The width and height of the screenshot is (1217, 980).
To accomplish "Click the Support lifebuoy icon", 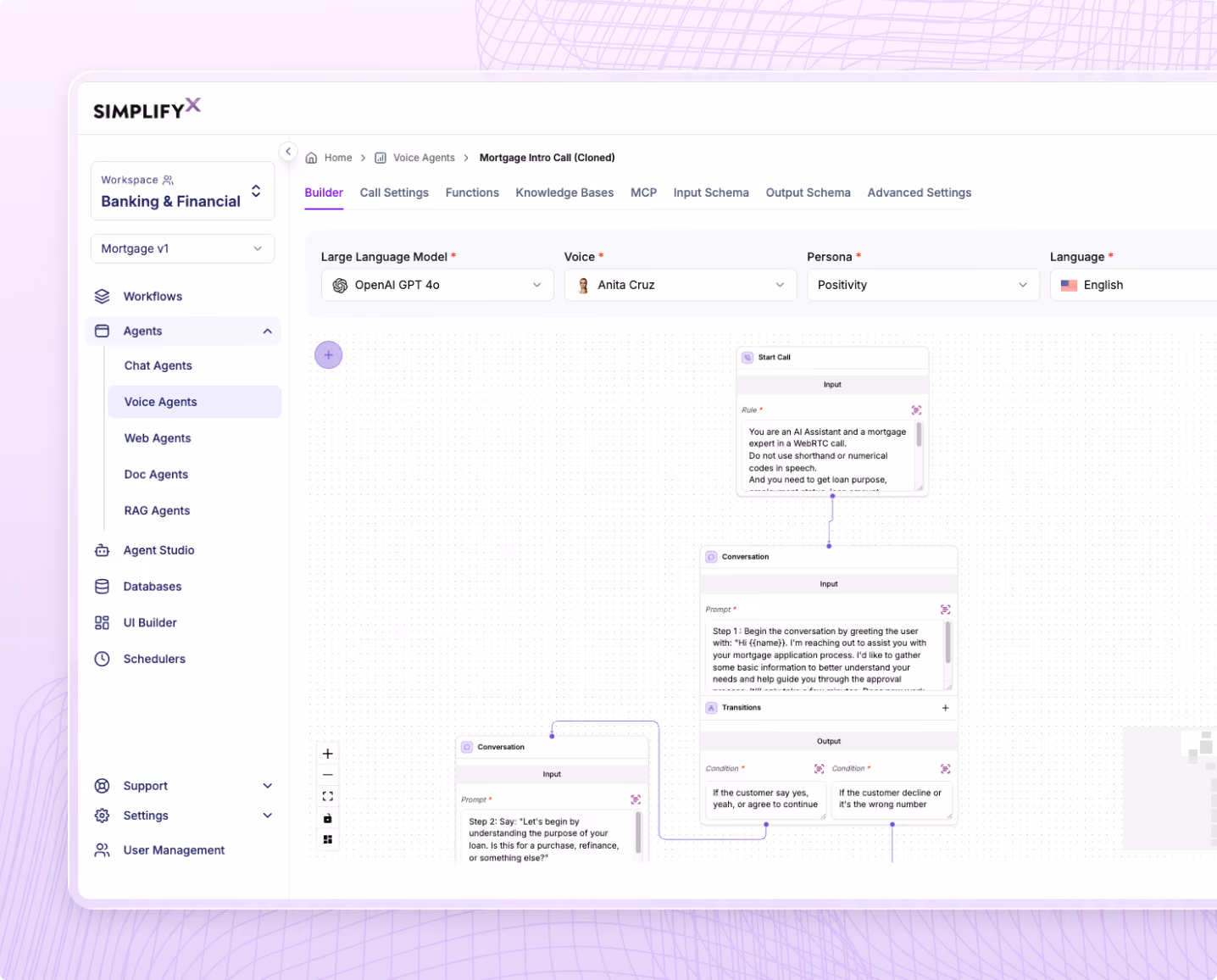I will (102, 786).
